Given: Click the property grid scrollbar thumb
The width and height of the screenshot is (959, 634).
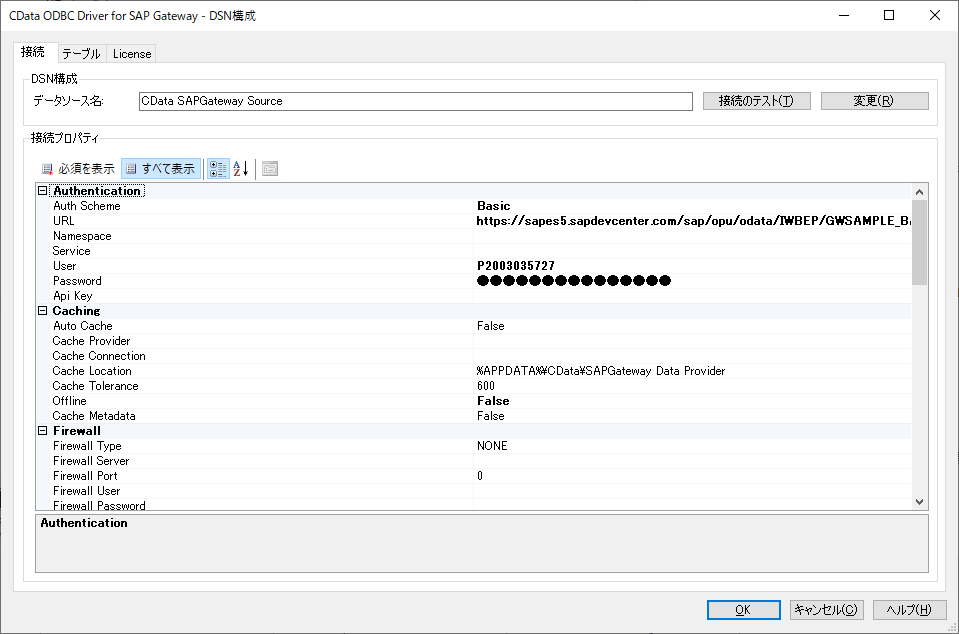Looking at the screenshot, I should (919, 242).
